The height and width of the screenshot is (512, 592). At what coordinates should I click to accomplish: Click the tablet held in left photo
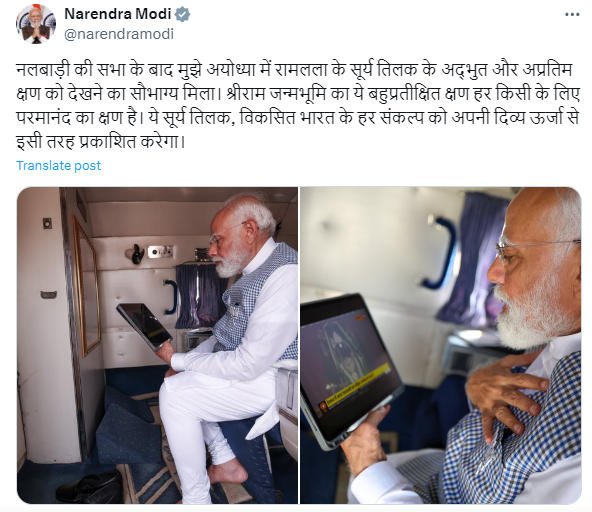pos(144,326)
